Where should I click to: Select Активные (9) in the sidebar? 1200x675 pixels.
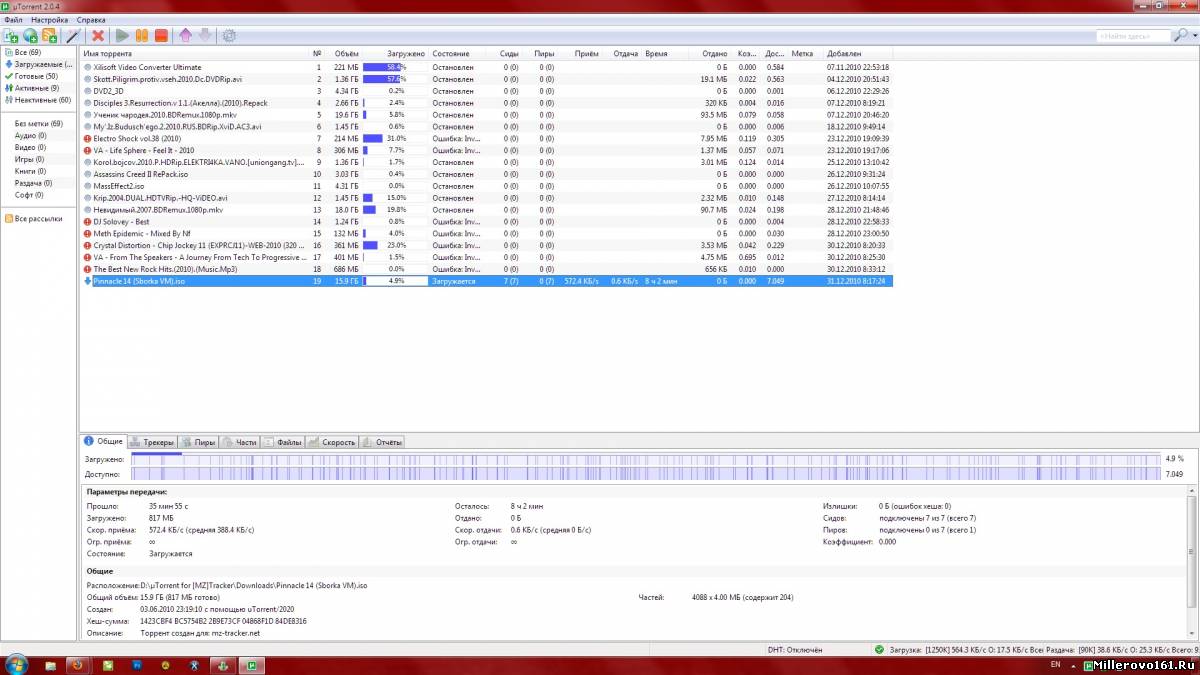(36, 88)
